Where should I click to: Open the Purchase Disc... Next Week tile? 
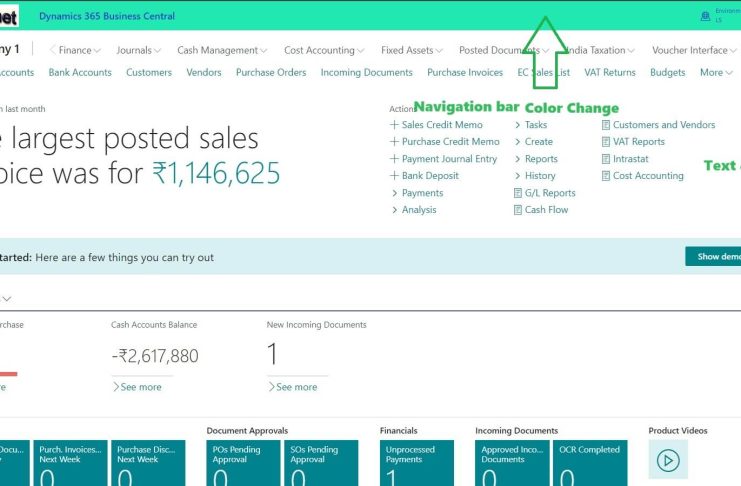click(x=148, y=463)
